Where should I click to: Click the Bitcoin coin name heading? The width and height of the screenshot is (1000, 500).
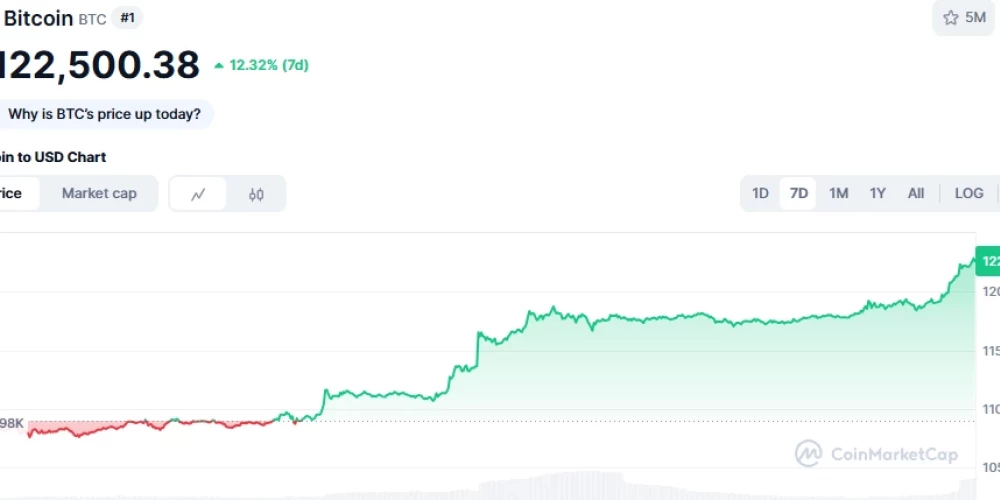(x=40, y=18)
